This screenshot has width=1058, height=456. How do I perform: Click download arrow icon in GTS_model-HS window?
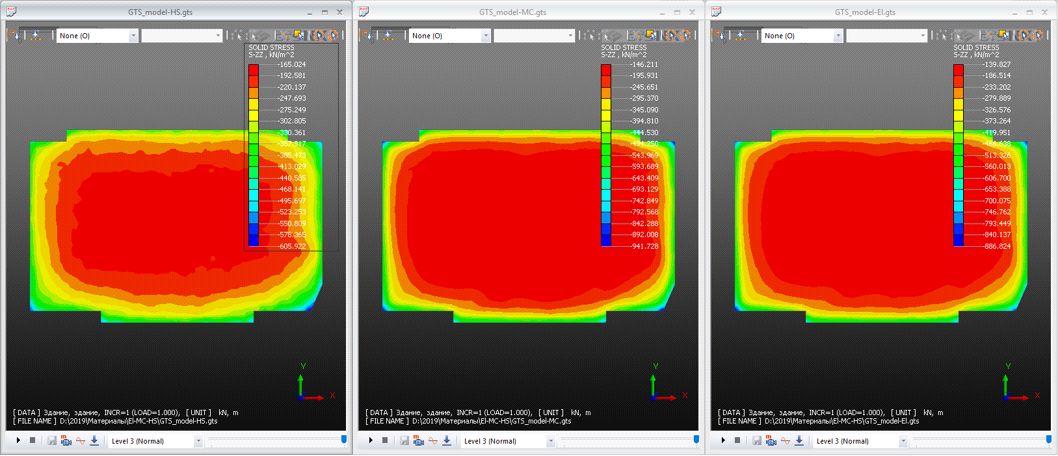[94, 441]
